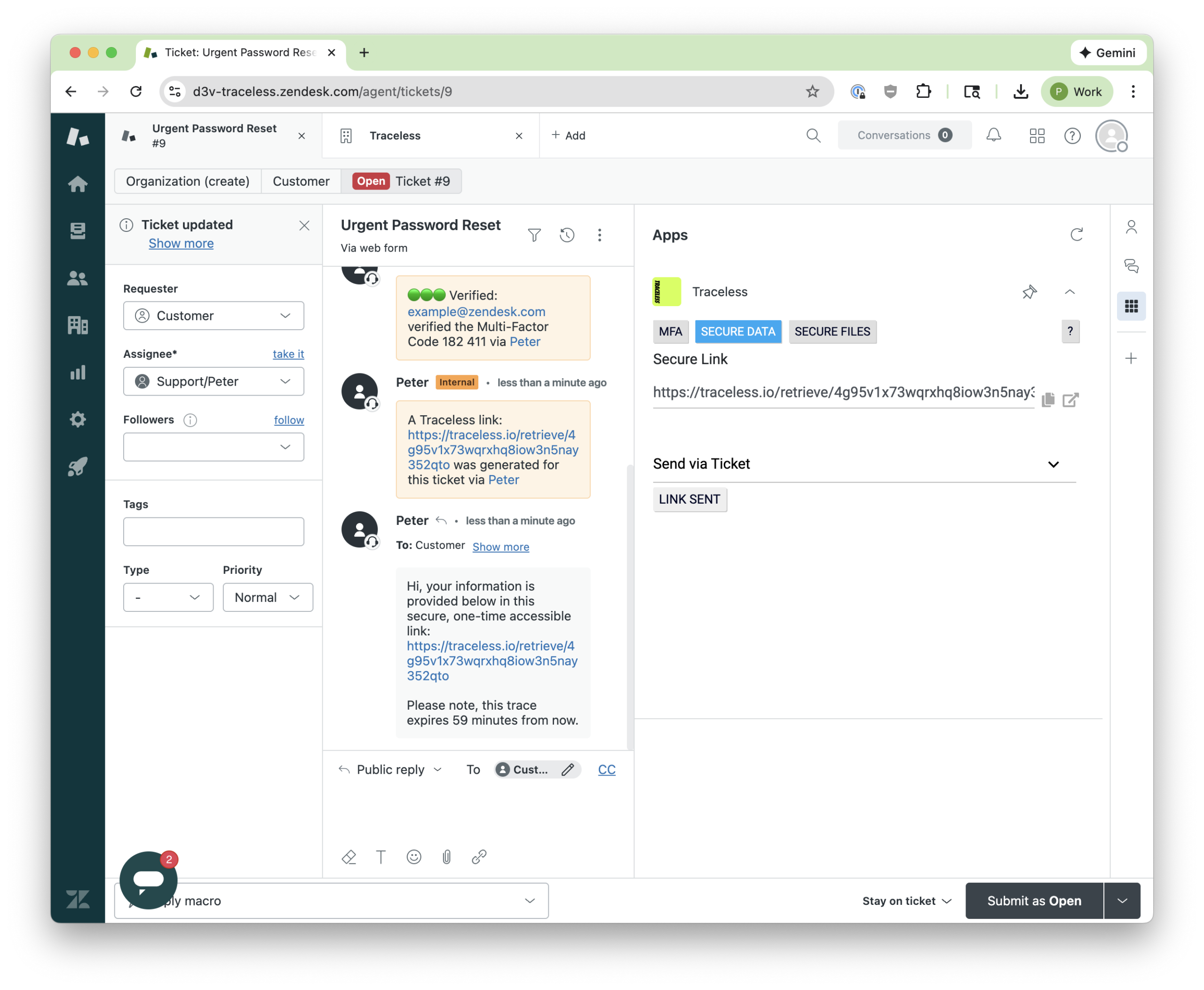Screen dimensions: 1204x990
Task: Expand the Send via Ticket dropdown
Action: point(1053,464)
